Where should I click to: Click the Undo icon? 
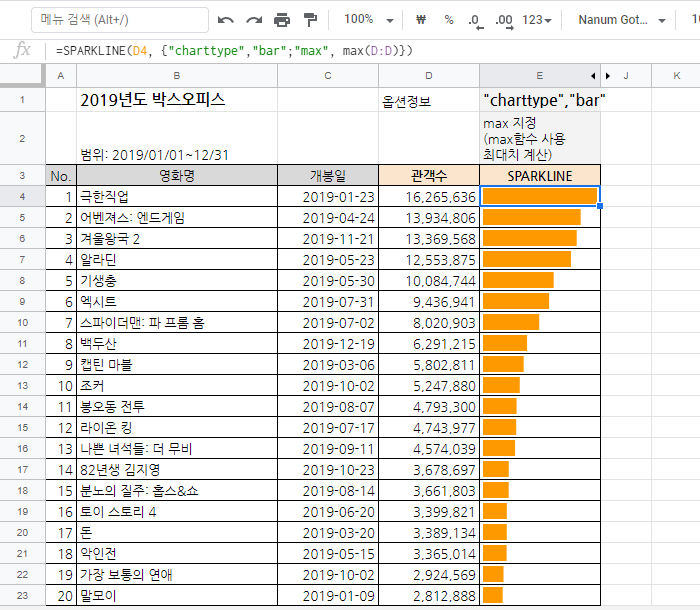pyautogui.click(x=226, y=20)
